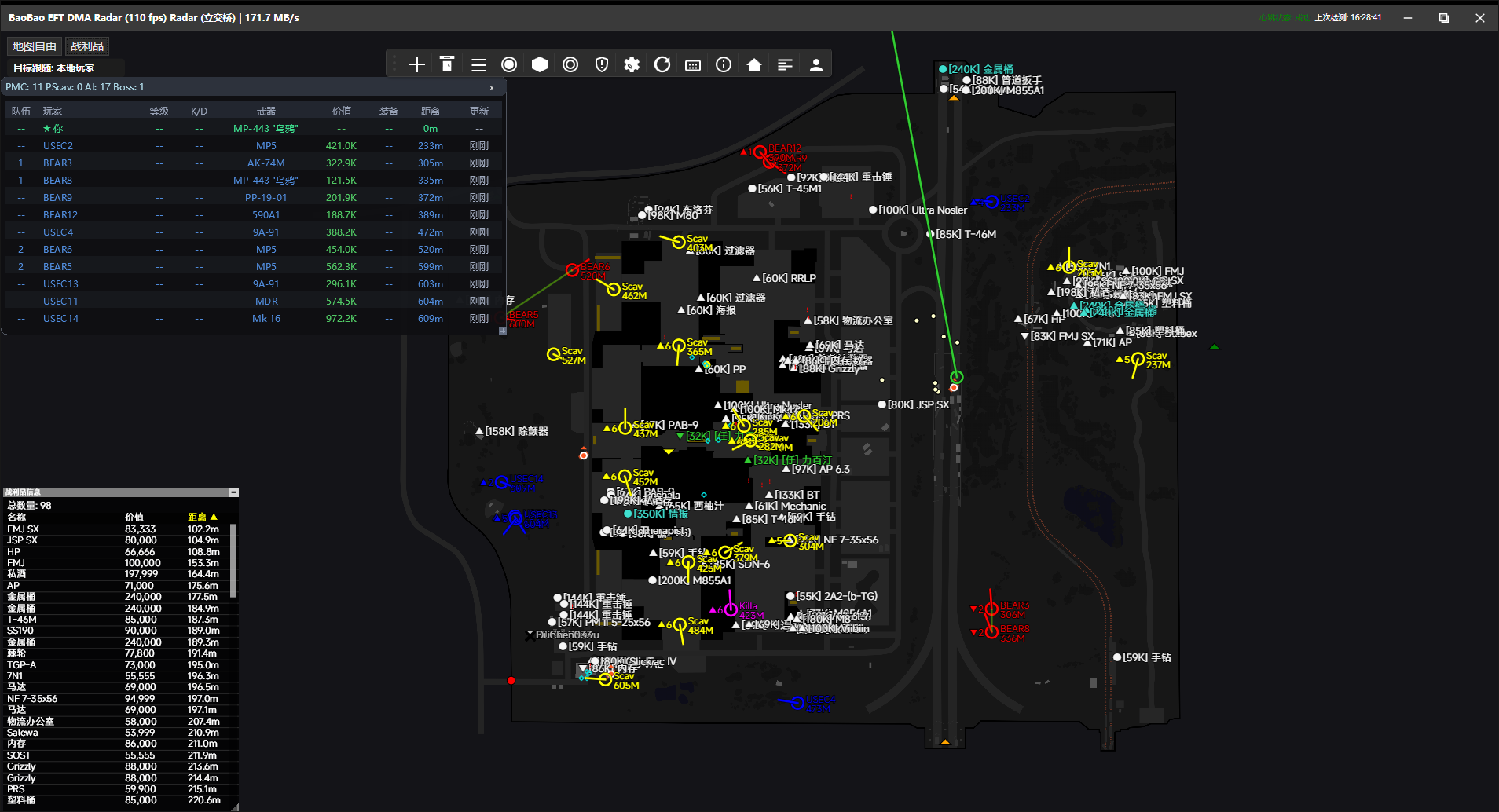Viewport: 1499px width, 812px height.
Task: Close the PMC player list panel
Action: (492, 88)
